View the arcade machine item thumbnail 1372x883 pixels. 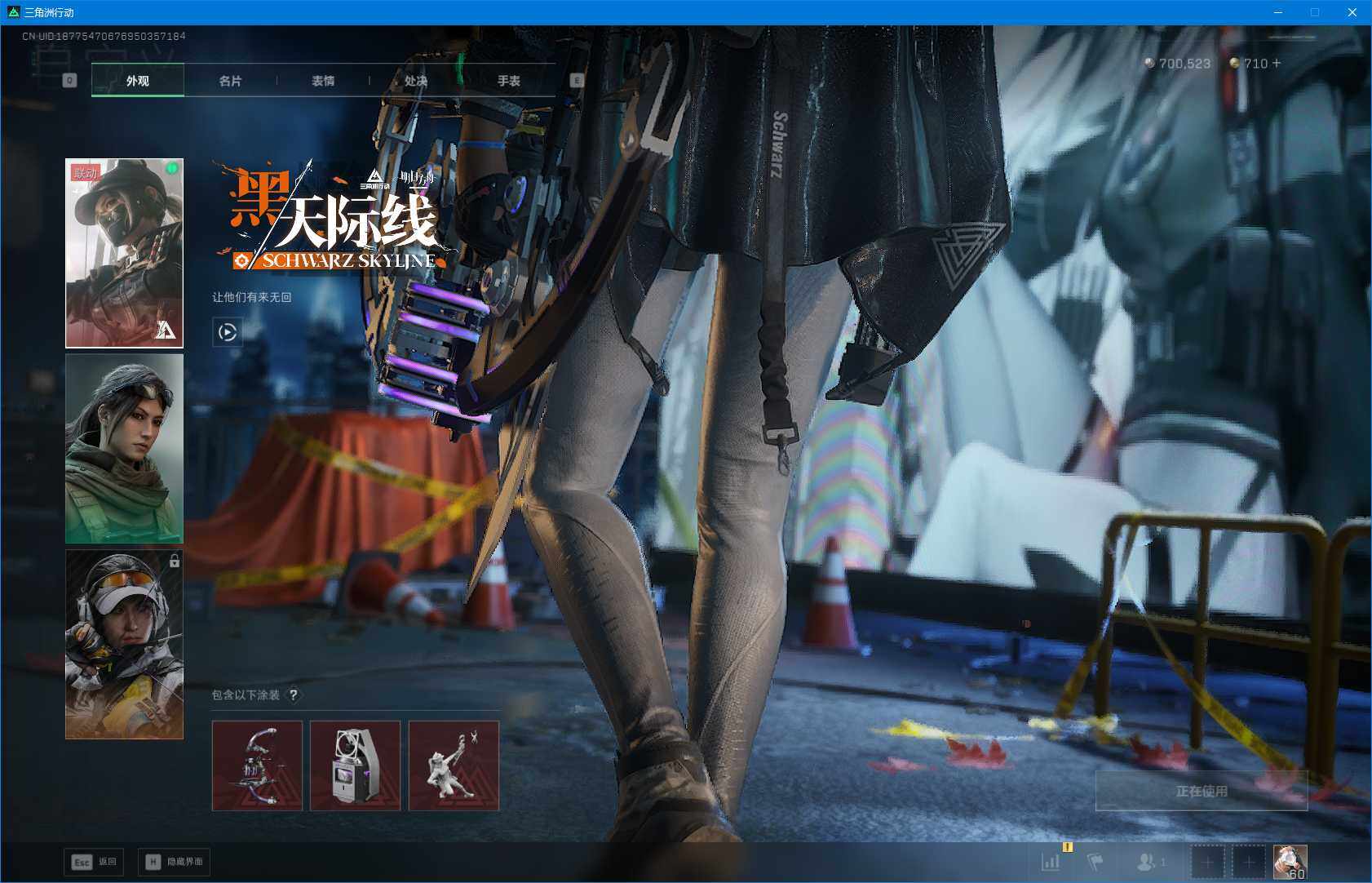356,765
